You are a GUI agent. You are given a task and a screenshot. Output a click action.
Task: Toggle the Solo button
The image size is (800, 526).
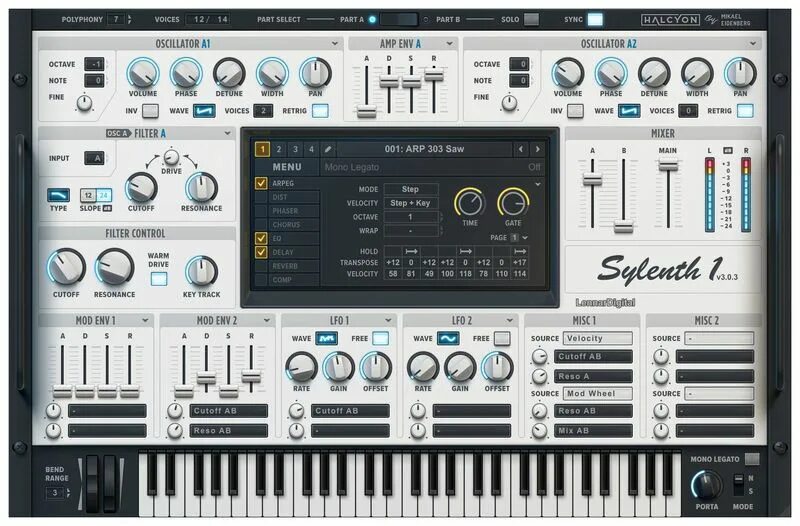[531, 19]
